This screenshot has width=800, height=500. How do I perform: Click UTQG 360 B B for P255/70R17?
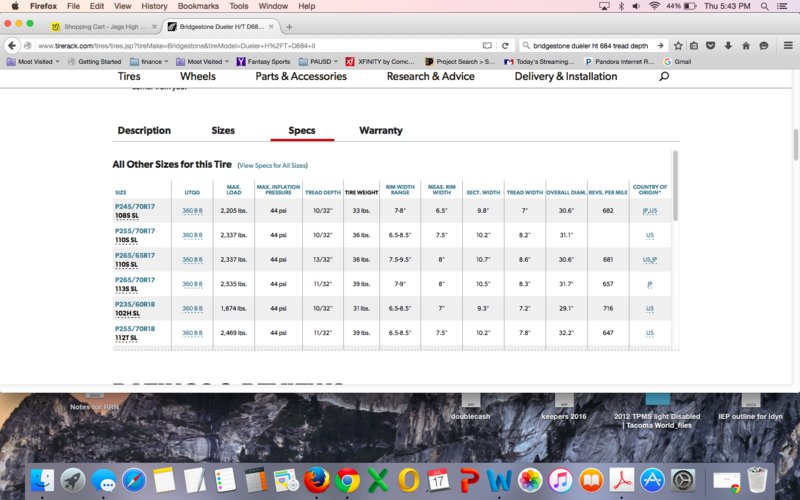pos(192,235)
